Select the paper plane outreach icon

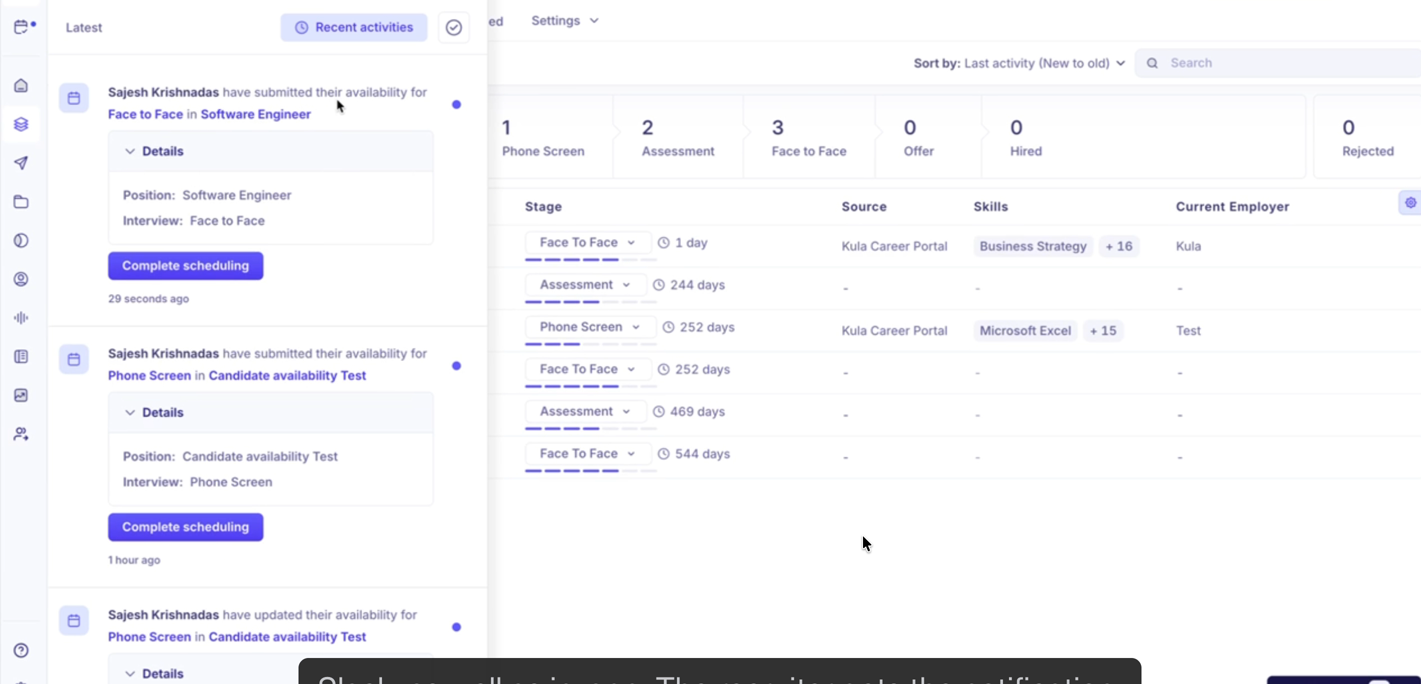pyautogui.click(x=20, y=162)
